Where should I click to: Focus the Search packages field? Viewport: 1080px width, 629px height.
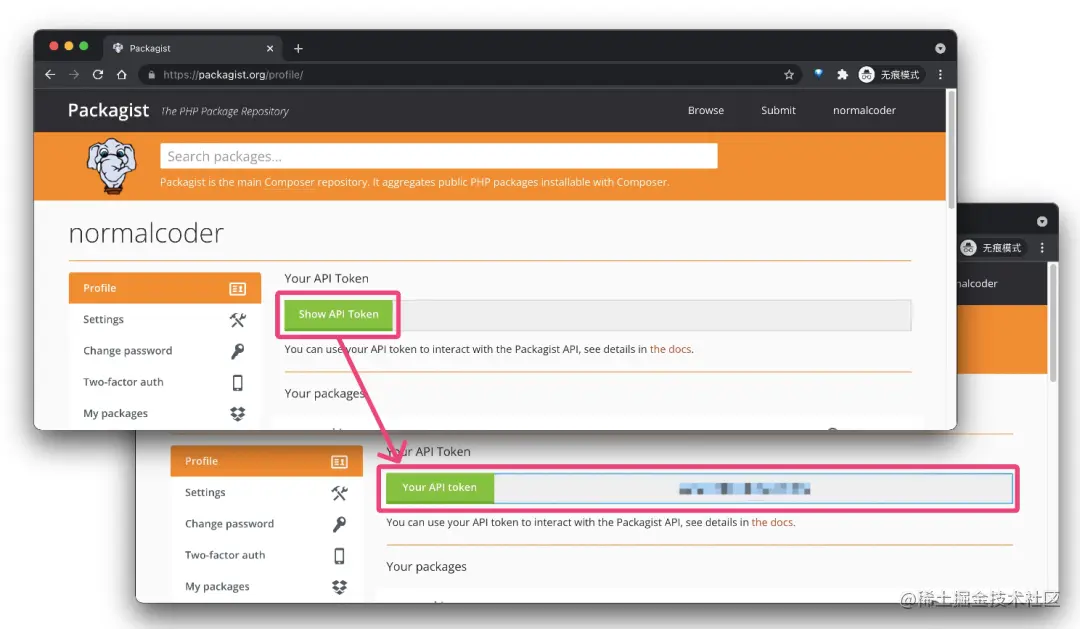click(x=439, y=156)
